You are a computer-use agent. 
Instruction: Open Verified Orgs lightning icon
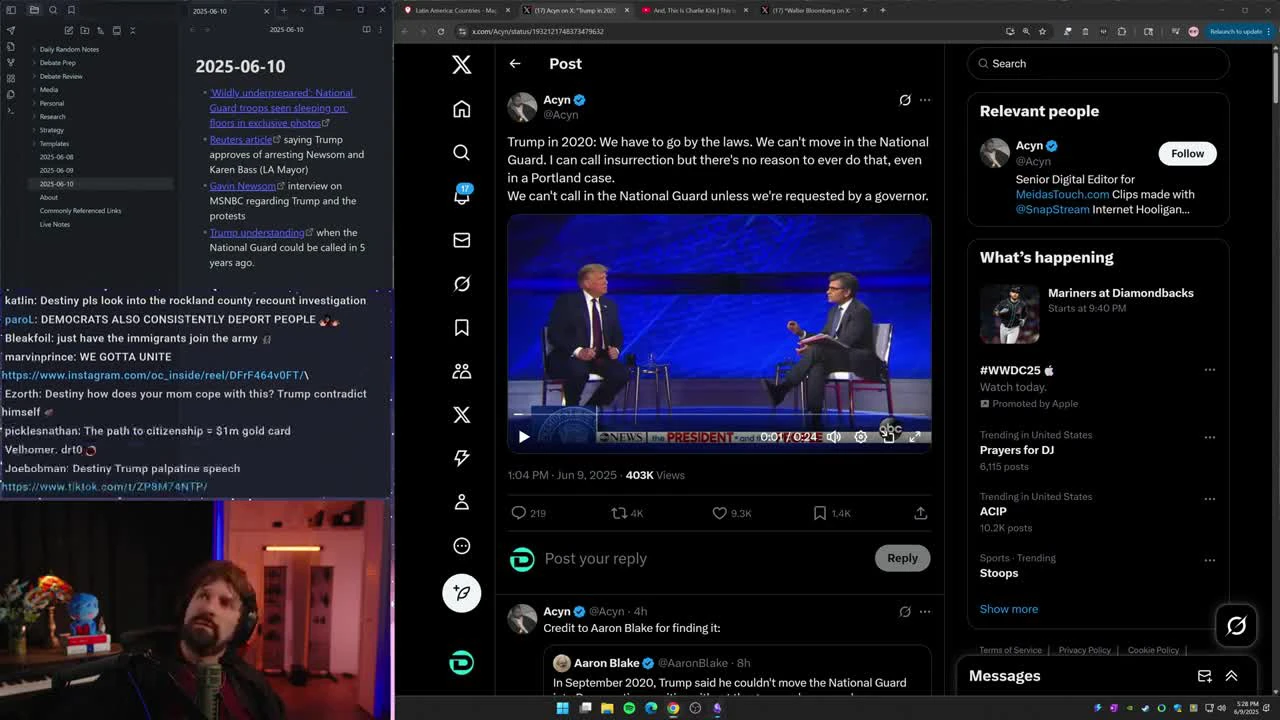pyautogui.click(x=461, y=458)
